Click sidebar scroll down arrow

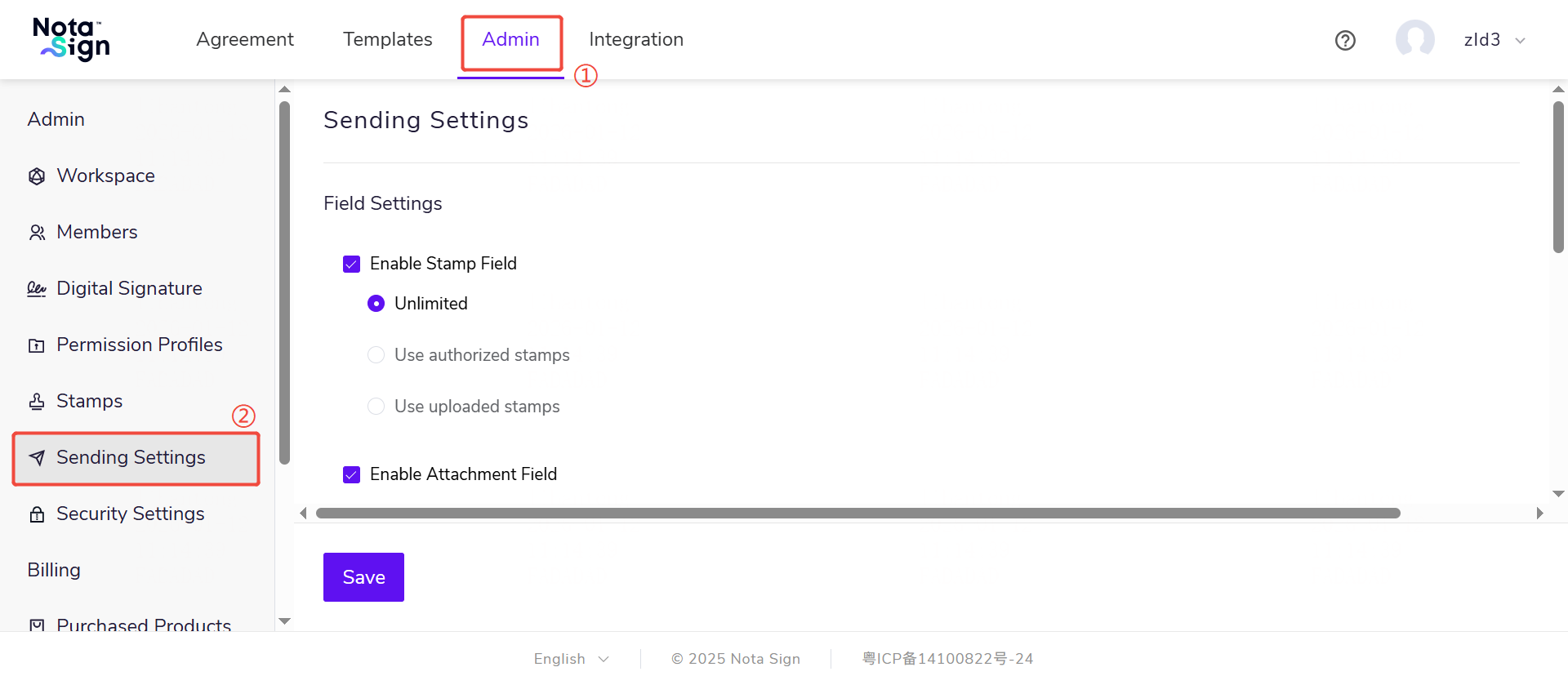click(284, 621)
